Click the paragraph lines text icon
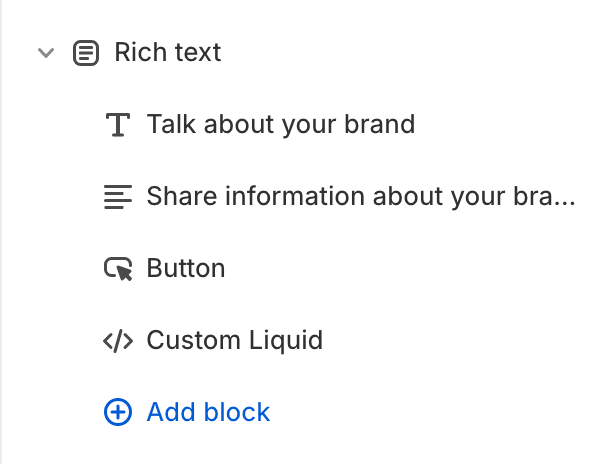Image resolution: width=602 pixels, height=464 pixels. click(118, 196)
